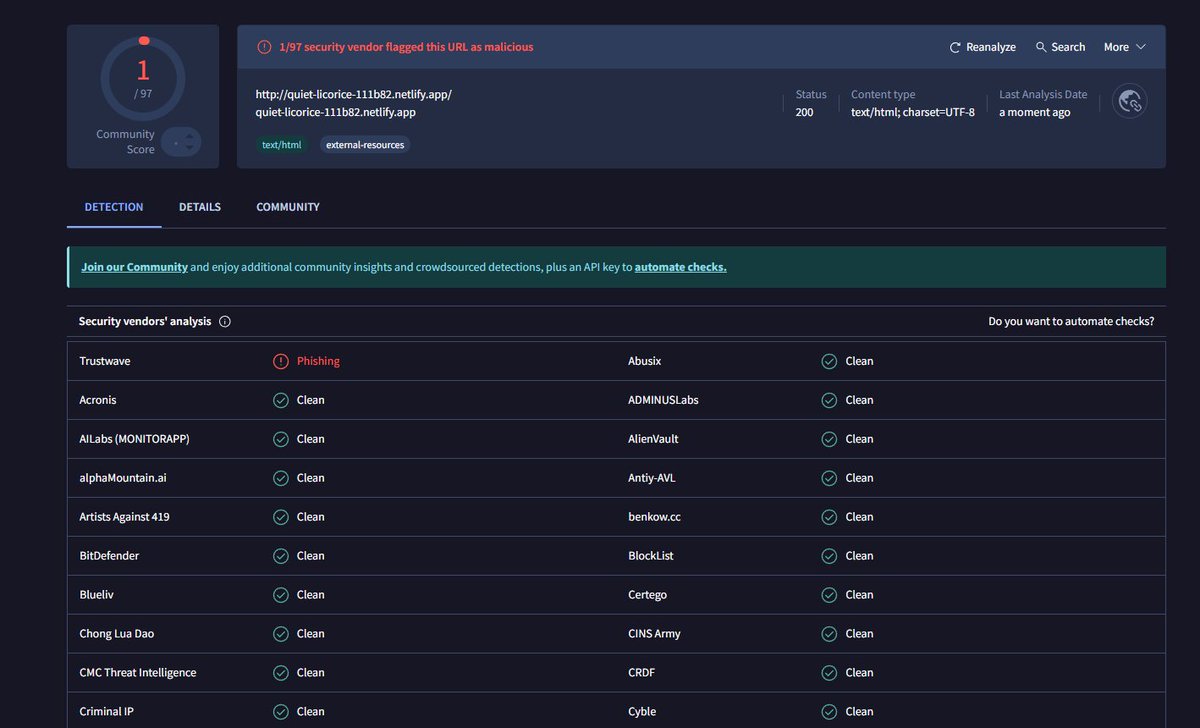
Task: Follow the automate checks. link
Action: click(x=680, y=267)
